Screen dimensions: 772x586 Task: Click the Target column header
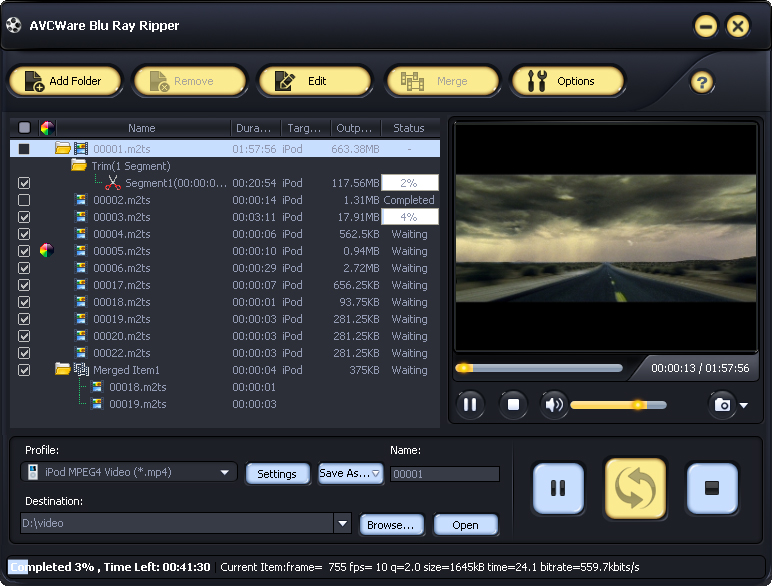pos(306,128)
